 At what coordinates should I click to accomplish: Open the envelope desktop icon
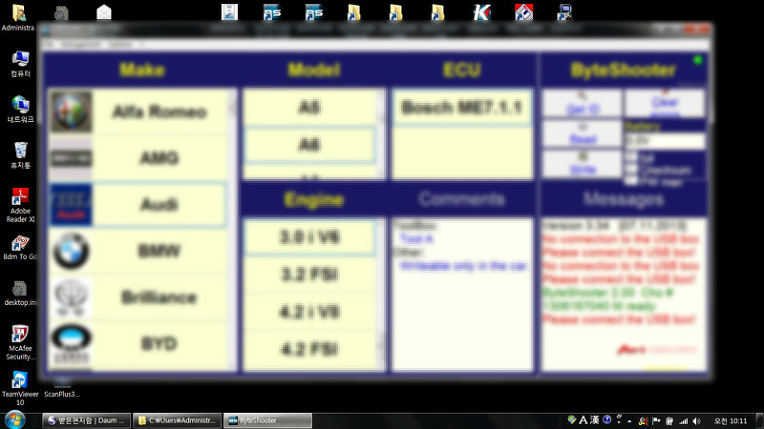point(104,12)
